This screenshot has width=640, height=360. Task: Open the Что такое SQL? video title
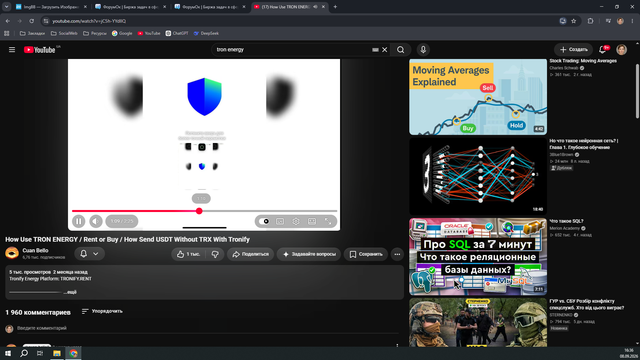pos(566,221)
